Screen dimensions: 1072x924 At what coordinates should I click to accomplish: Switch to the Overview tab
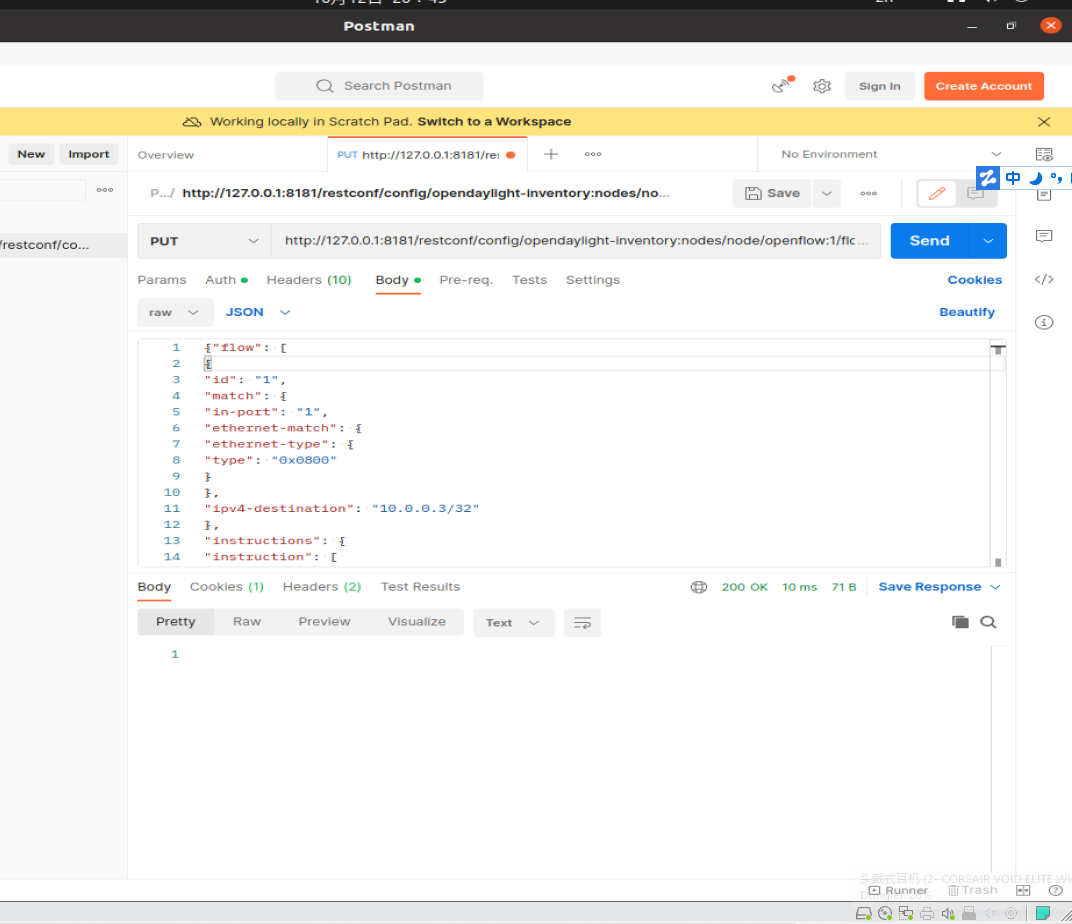click(166, 155)
